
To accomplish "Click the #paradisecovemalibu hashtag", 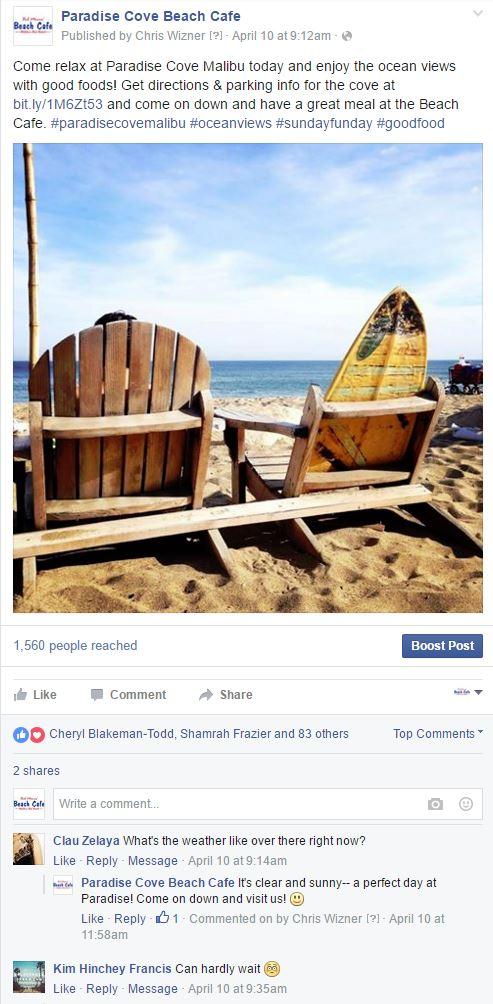I will 117,124.
